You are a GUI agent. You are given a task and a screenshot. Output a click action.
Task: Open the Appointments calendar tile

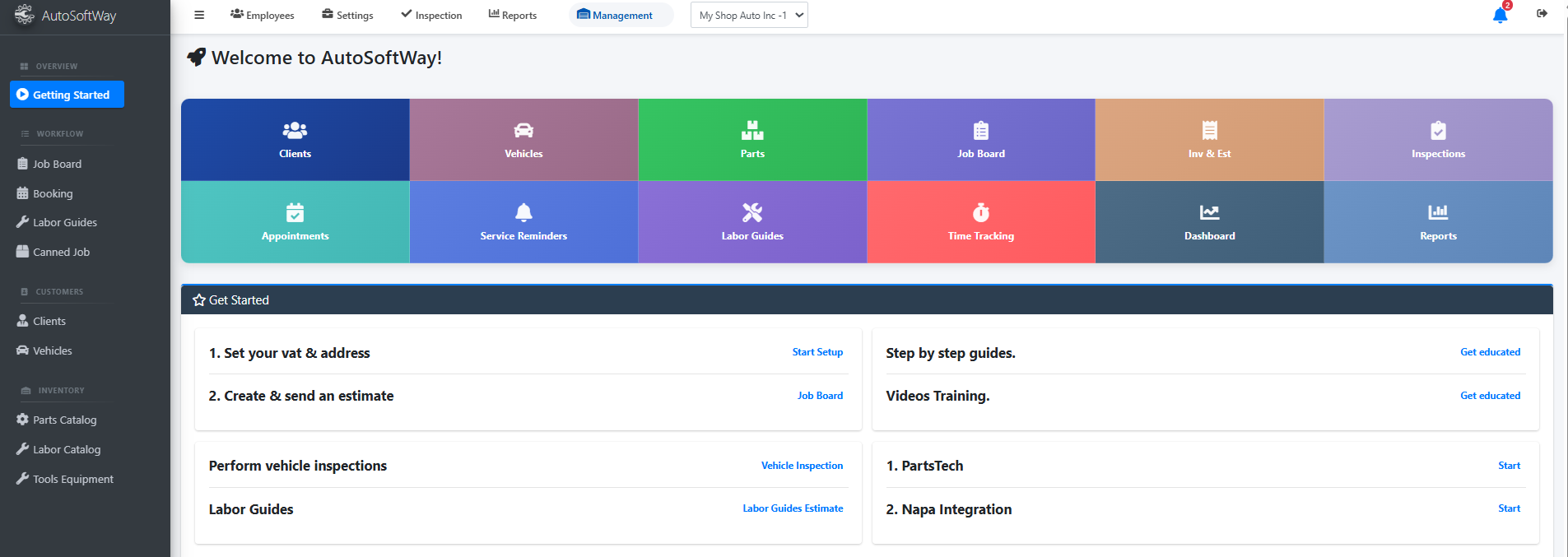tap(295, 222)
